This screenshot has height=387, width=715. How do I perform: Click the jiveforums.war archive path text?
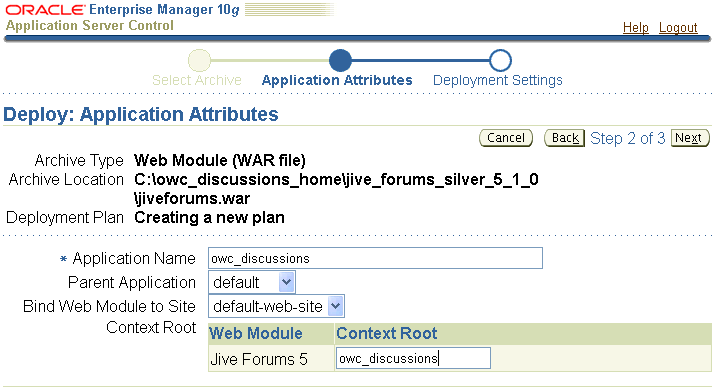(192, 199)
